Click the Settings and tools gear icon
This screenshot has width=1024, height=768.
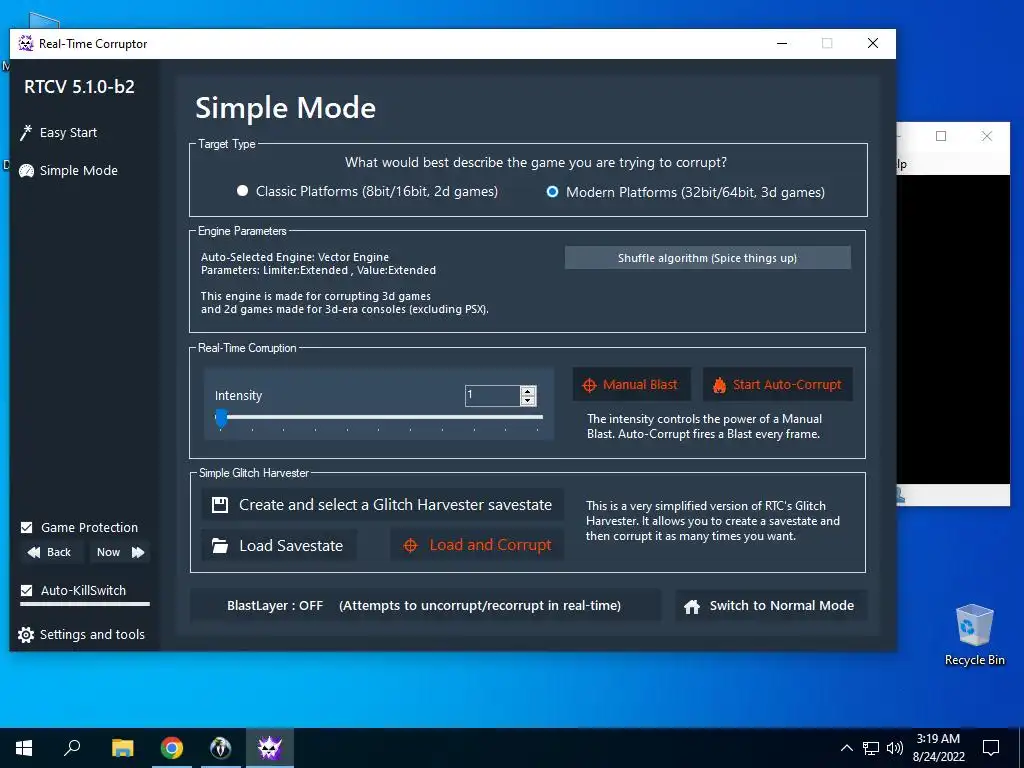coord(26,635)
